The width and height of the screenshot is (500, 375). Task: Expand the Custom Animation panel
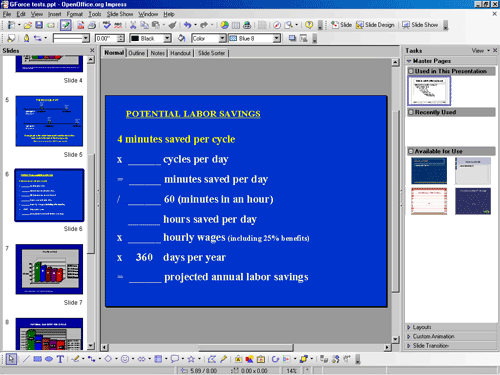(433, 336)
